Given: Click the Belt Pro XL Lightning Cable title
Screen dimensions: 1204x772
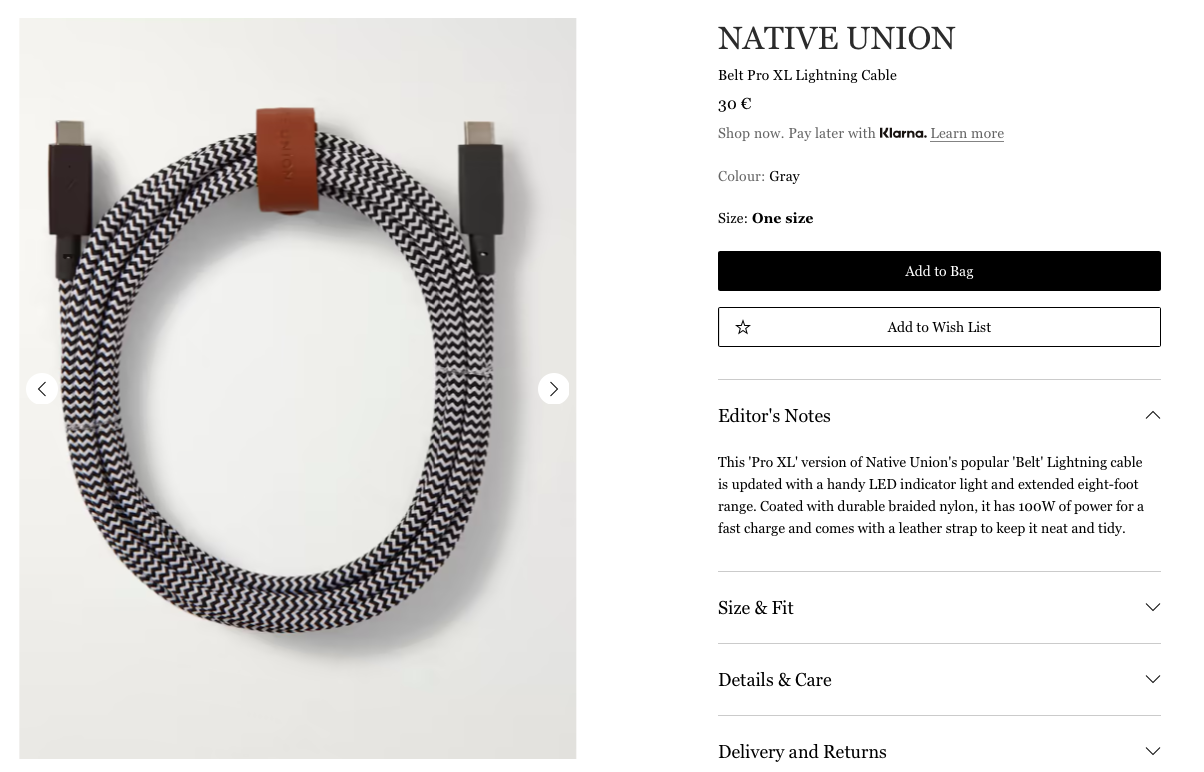Looking at the screenshot, I should 807,75.
